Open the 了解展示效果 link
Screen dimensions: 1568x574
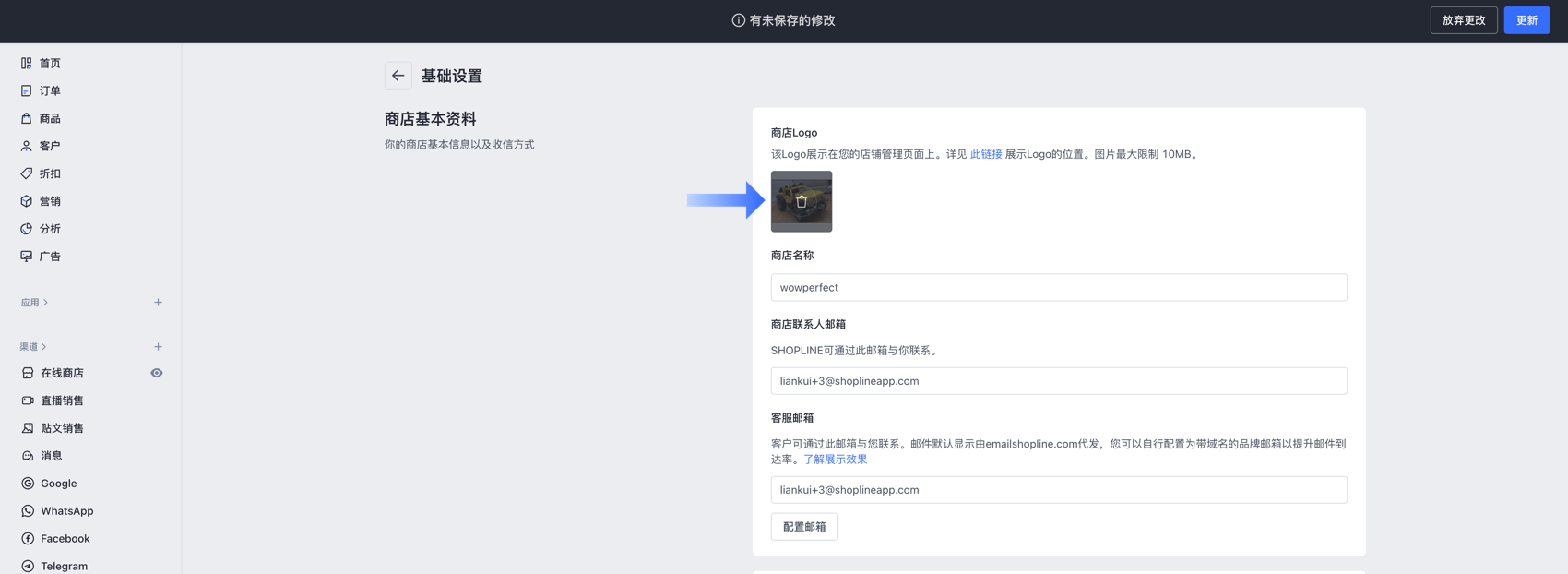coord(835,460)
